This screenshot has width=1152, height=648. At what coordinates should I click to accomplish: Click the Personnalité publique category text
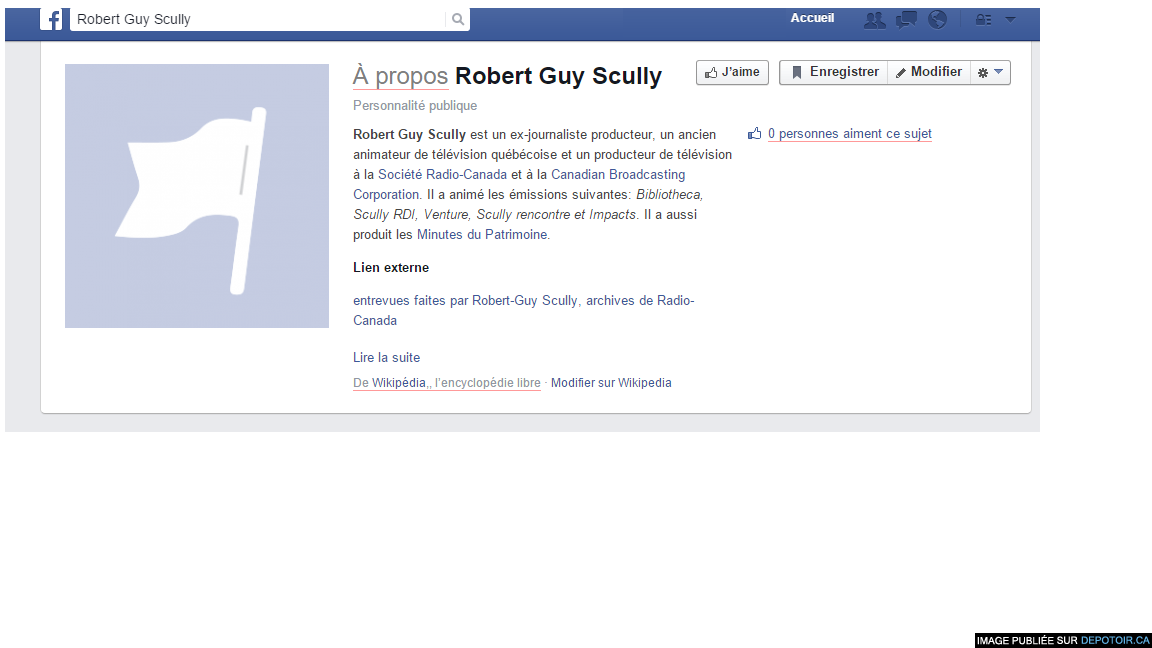pyautogui.click(x=415, y=106)
